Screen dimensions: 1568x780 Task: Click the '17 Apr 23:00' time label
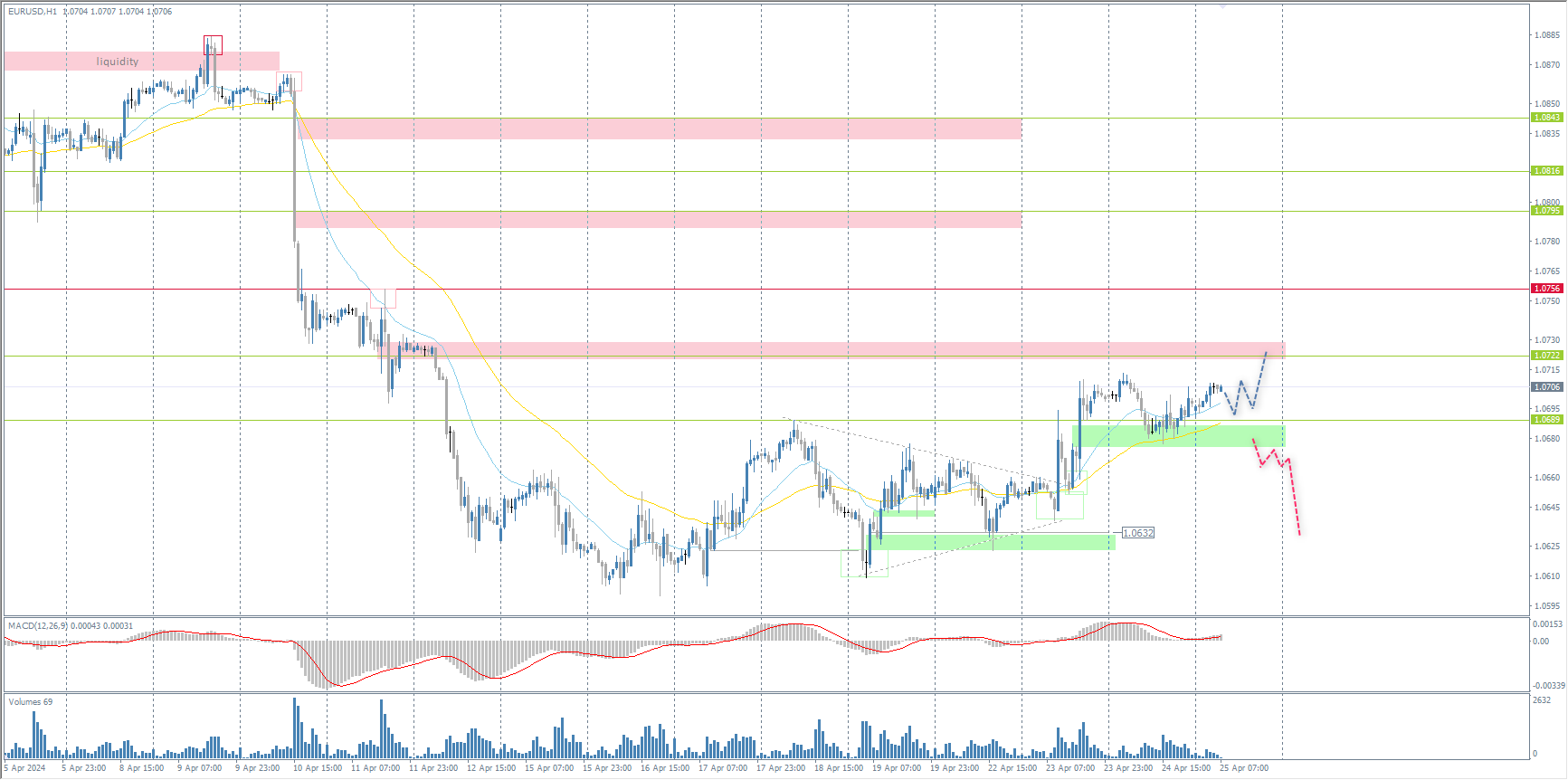(781, 768)
